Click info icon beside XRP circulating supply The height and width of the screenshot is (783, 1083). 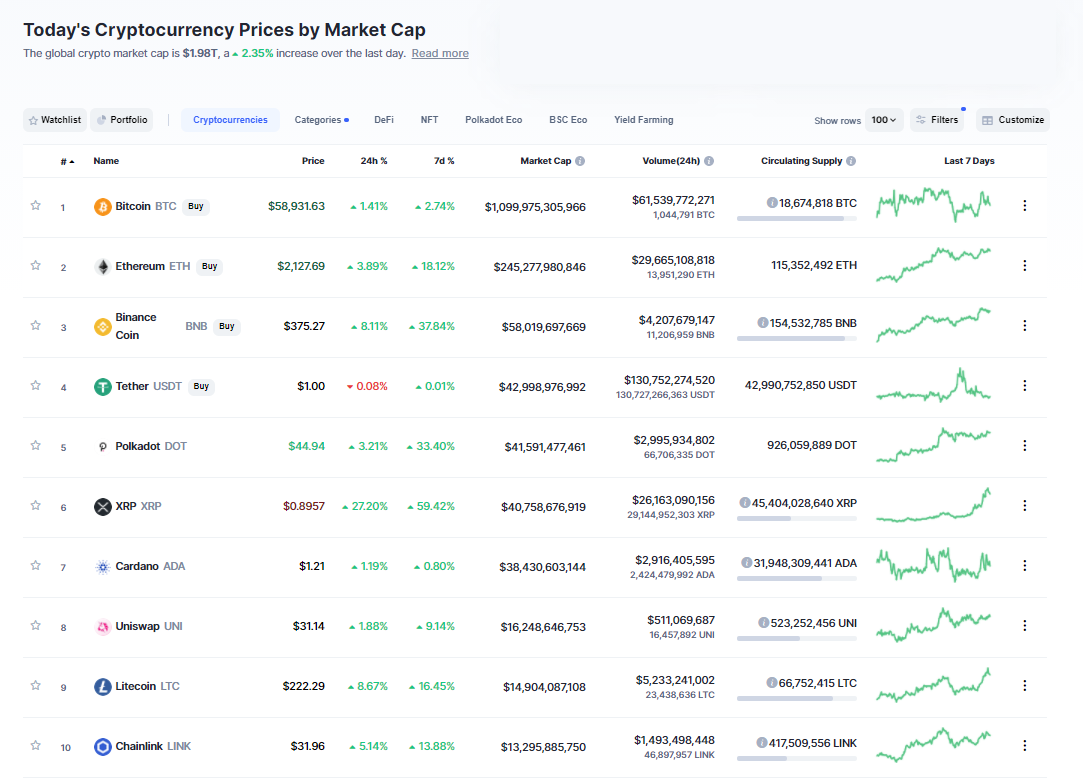(x=745, y=503)
